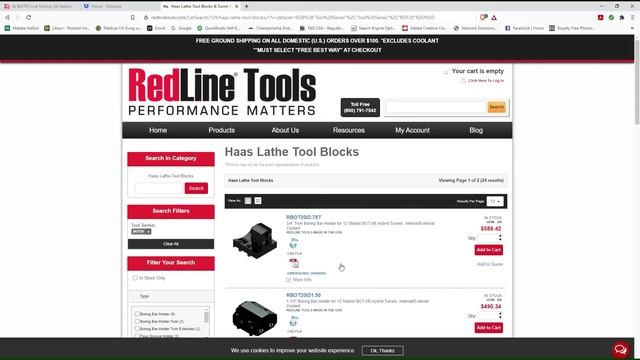Image resolution: width=640 pixels, height=360 pixels.
Task: Remove the BOT20 tool series filter tag
Action: [149, 231]
